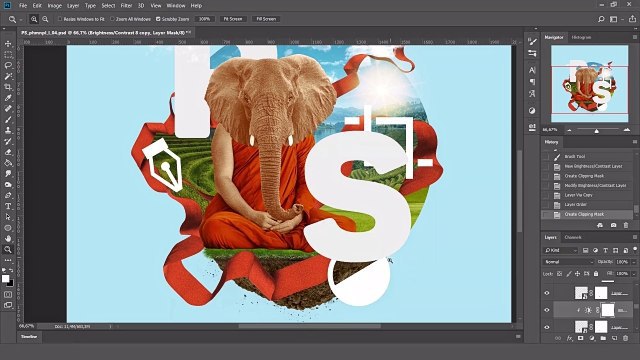Screen dimensions: 640x360
Task: Switch to the Channels tab
Action: (x=573, y=237)
